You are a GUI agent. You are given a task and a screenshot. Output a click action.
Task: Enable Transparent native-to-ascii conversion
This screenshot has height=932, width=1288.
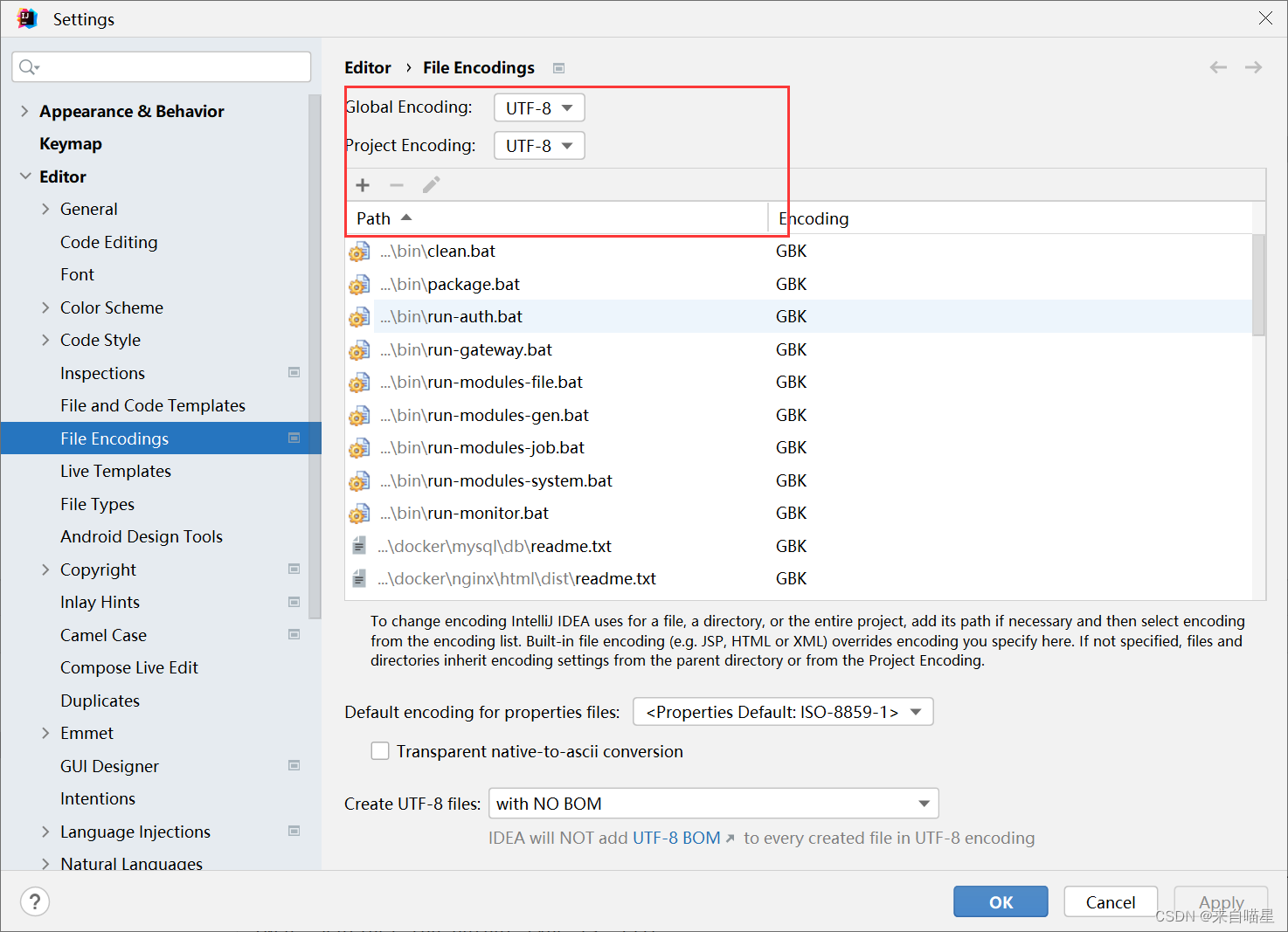coord(380,750)
